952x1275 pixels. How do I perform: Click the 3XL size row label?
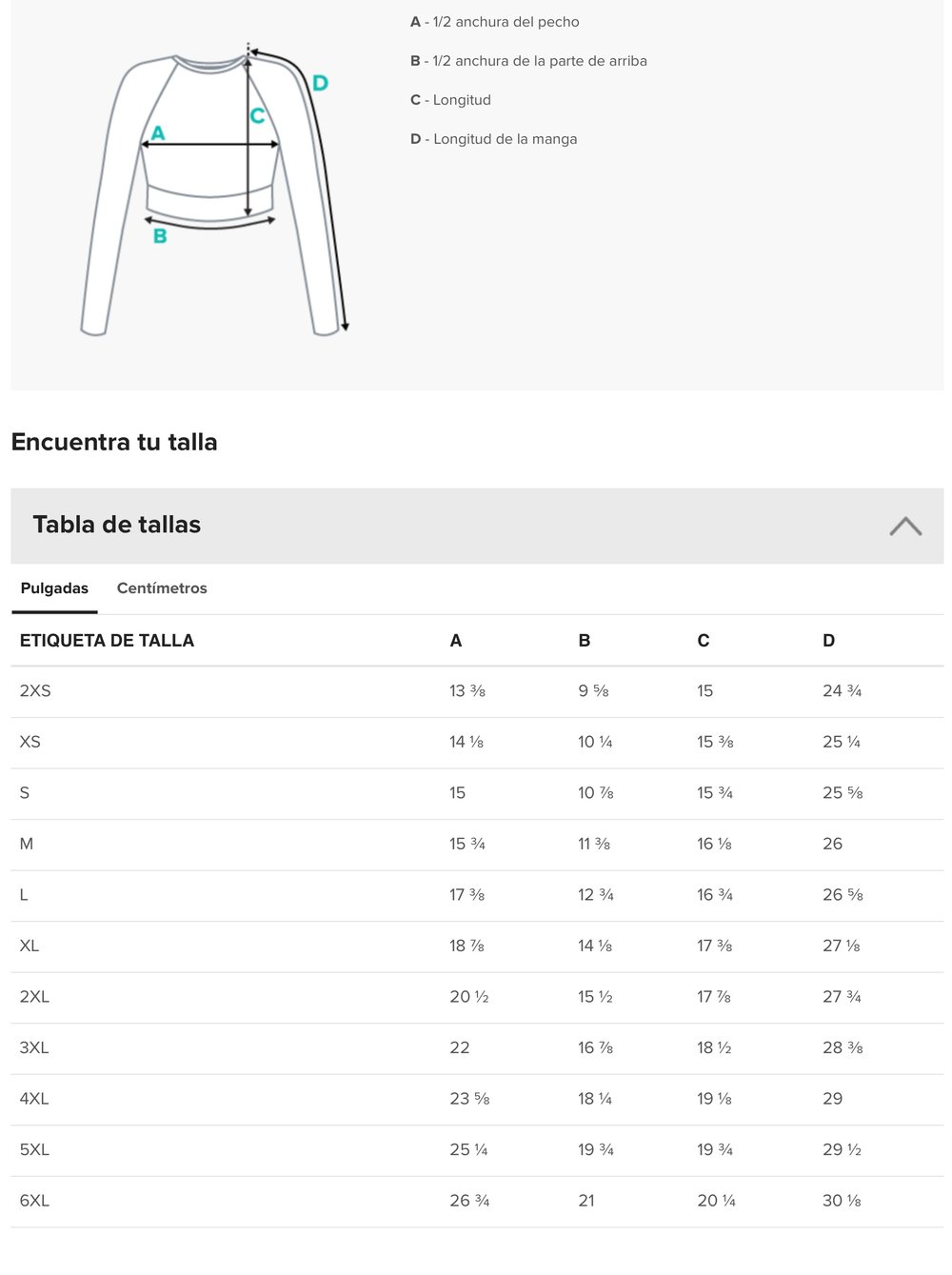point(34,1047)
